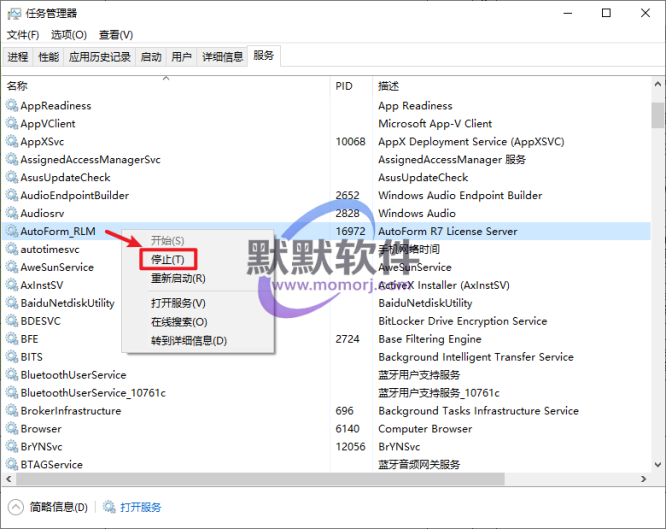Click 转到详细信息(D) context menu entry
Image resolution: width=666 pixels, height=529 pixels.
pos(189,341)
